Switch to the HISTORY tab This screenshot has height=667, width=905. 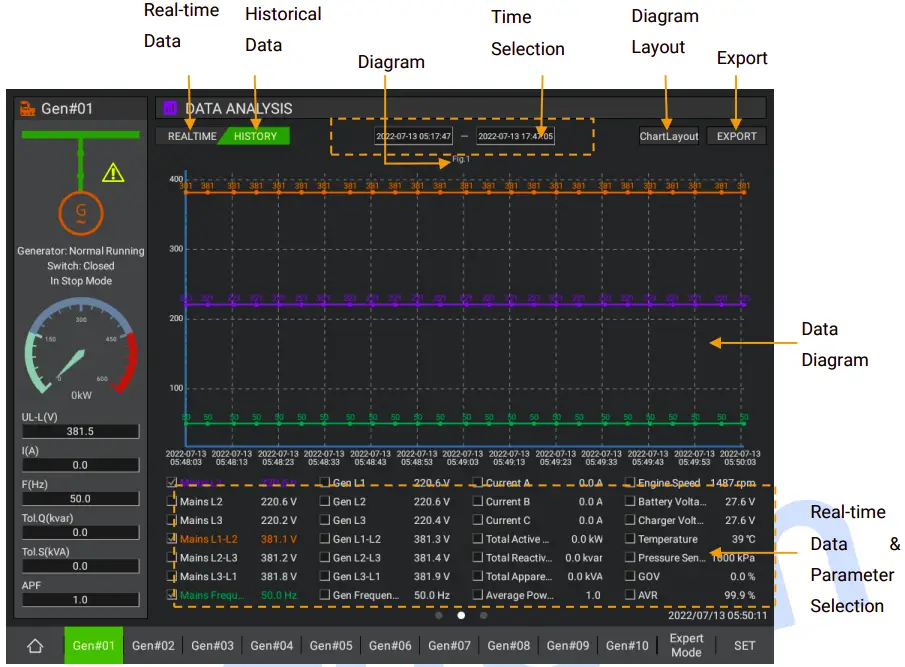(x=254, y=136)
